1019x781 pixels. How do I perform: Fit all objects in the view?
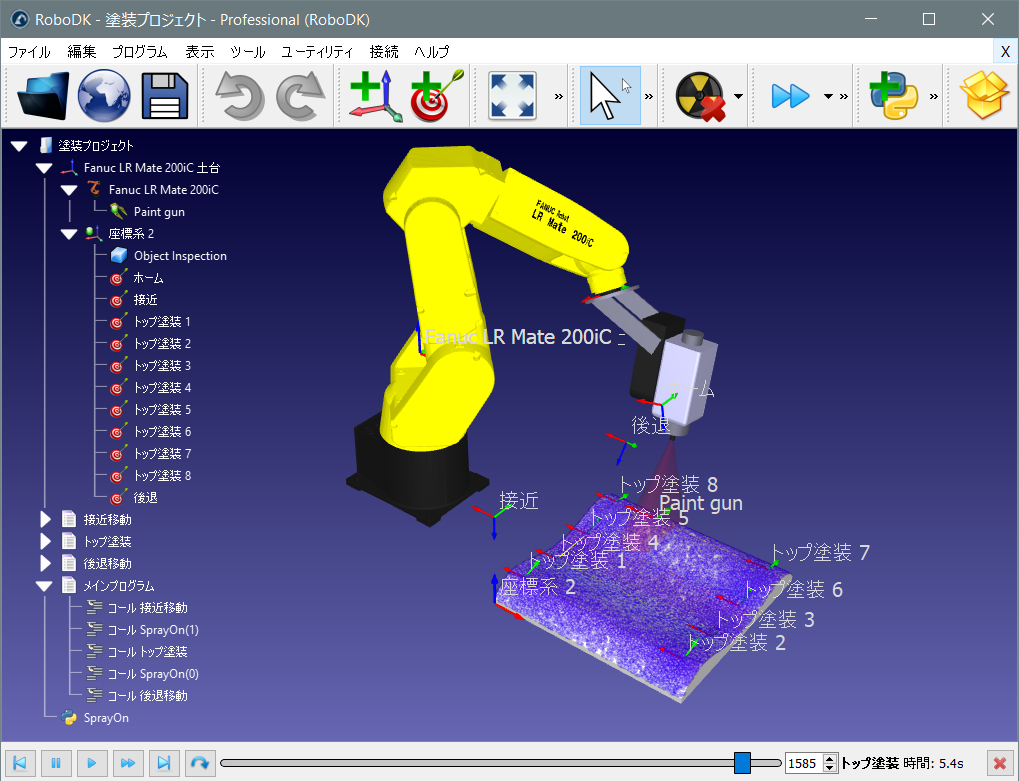click(513, 96)
